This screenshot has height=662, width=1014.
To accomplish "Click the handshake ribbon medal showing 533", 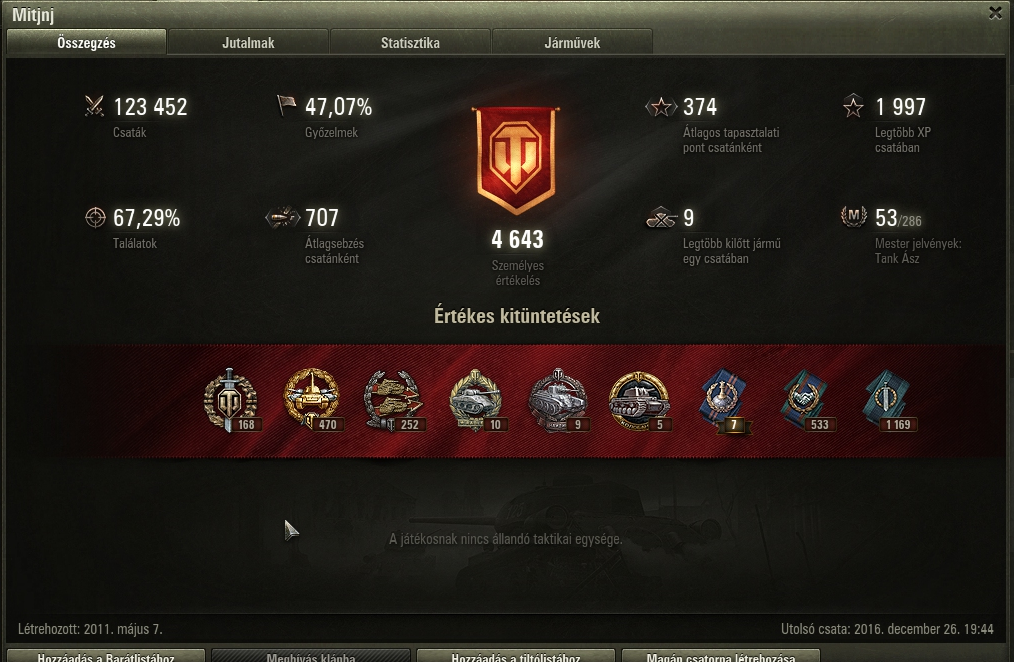I will pos(807,401).
